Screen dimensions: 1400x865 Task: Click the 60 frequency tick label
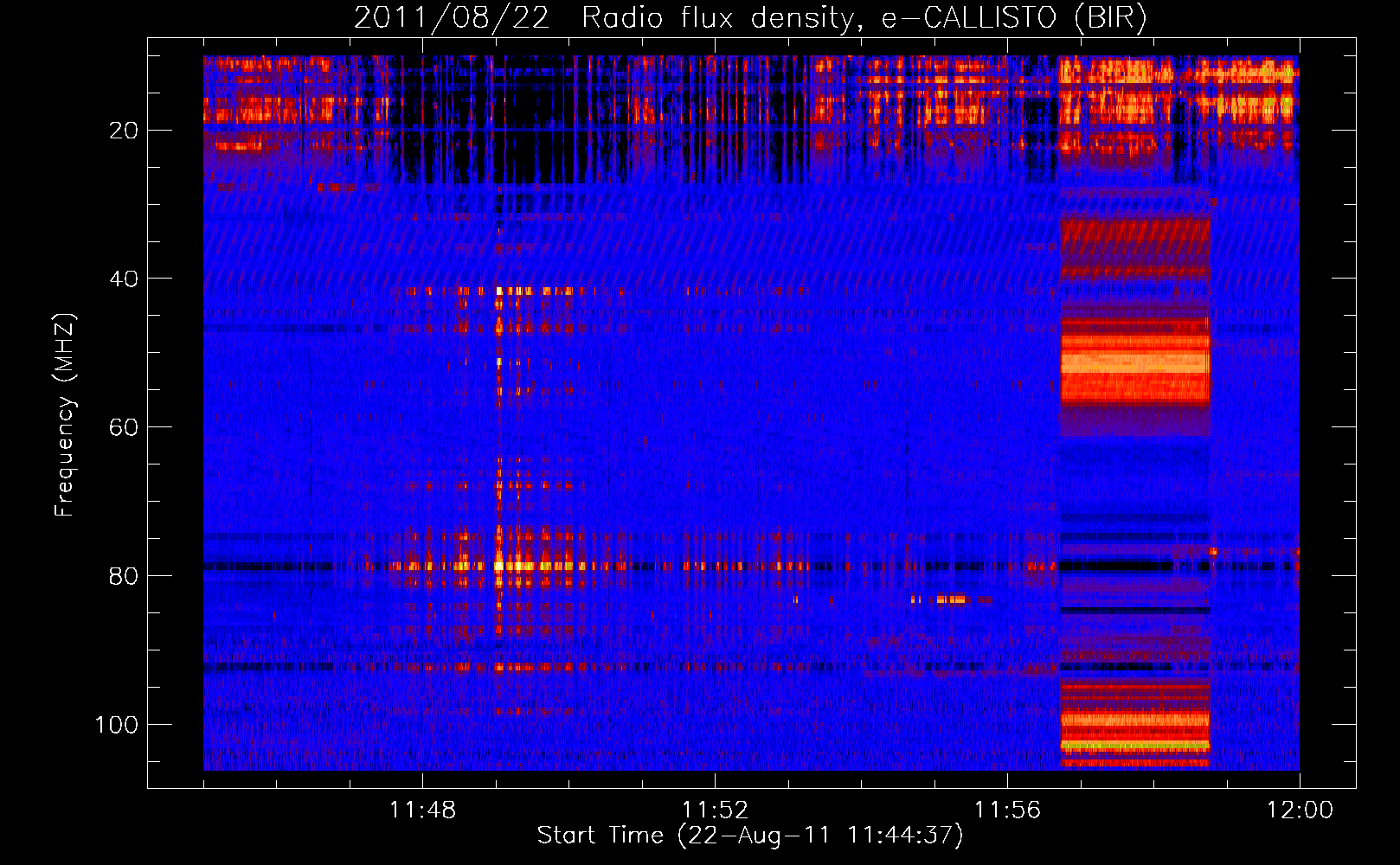click(124, 427)
